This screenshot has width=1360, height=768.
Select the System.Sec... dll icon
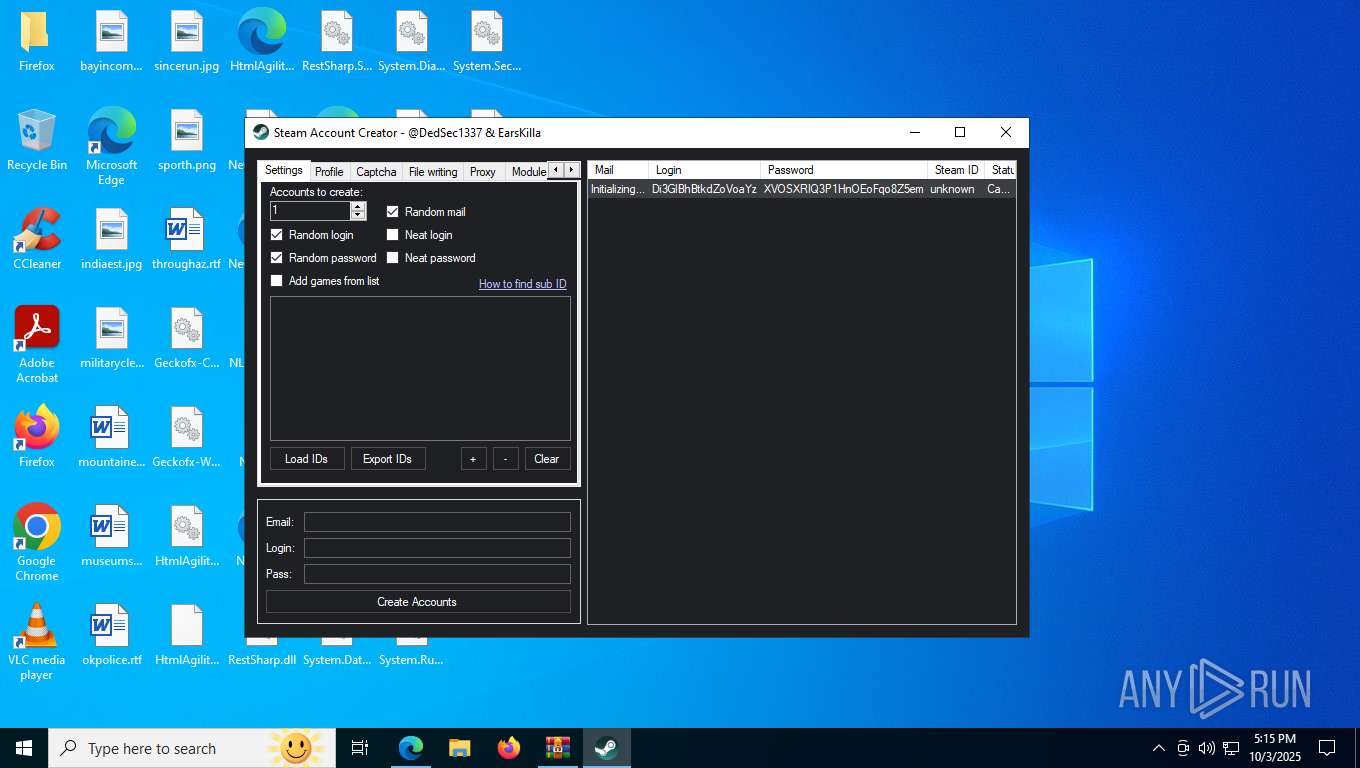(487, 41)
